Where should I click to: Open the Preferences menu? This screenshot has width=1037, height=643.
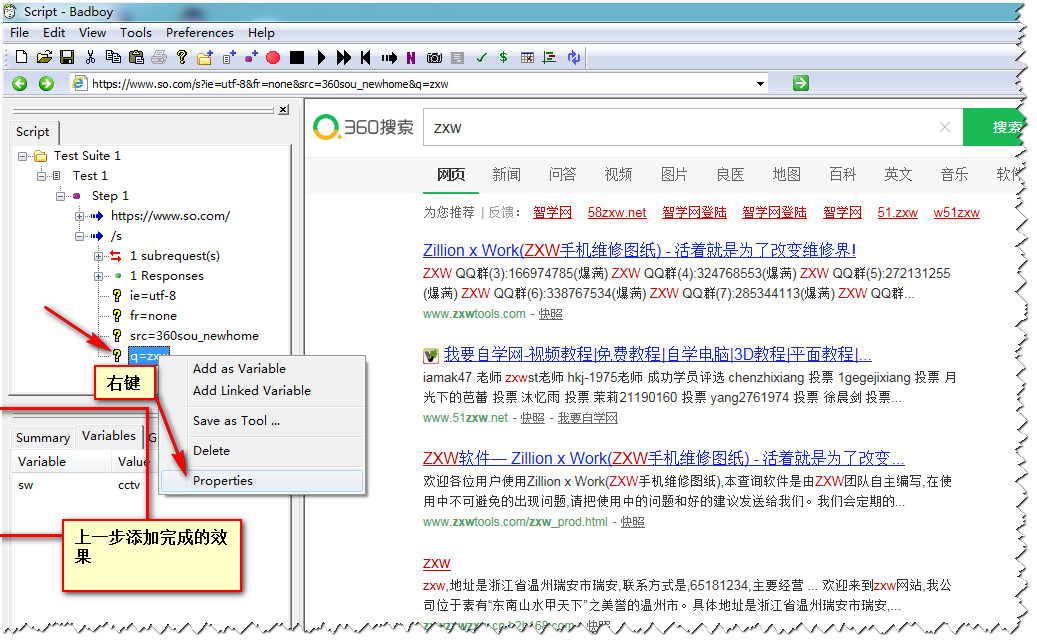pos(200,32)
